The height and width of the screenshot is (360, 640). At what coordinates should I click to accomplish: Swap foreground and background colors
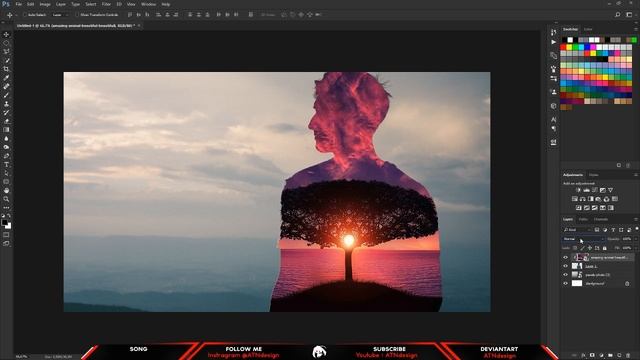pyautogui.click(x=9, y=216)
